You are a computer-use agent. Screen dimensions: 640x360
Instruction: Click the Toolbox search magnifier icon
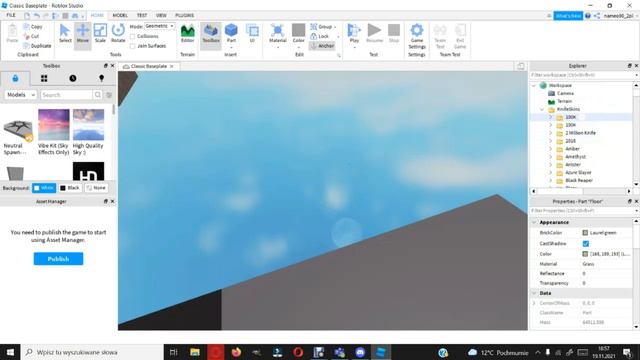(98, 95)
